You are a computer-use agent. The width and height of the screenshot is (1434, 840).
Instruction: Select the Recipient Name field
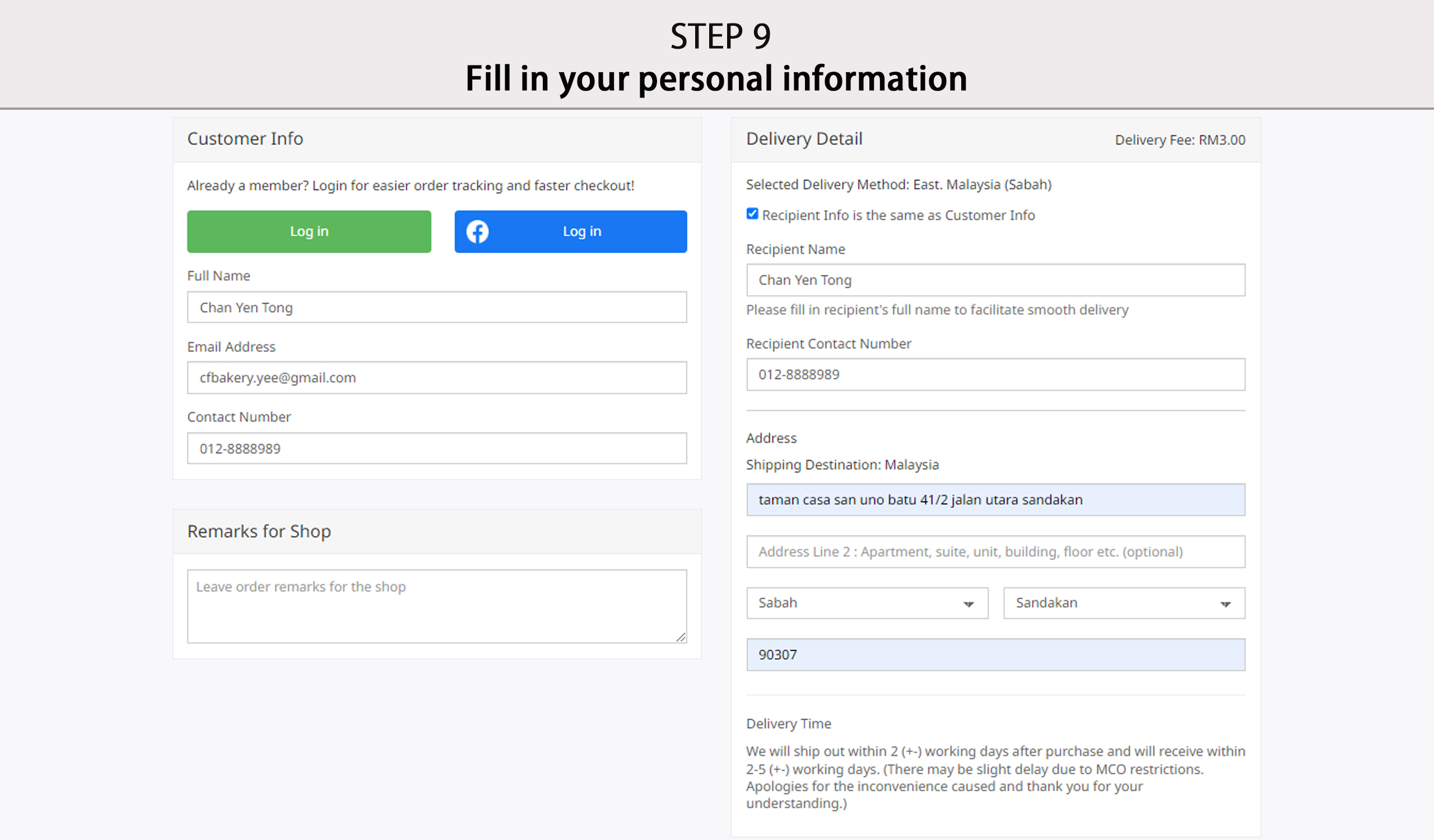[995, 280]
